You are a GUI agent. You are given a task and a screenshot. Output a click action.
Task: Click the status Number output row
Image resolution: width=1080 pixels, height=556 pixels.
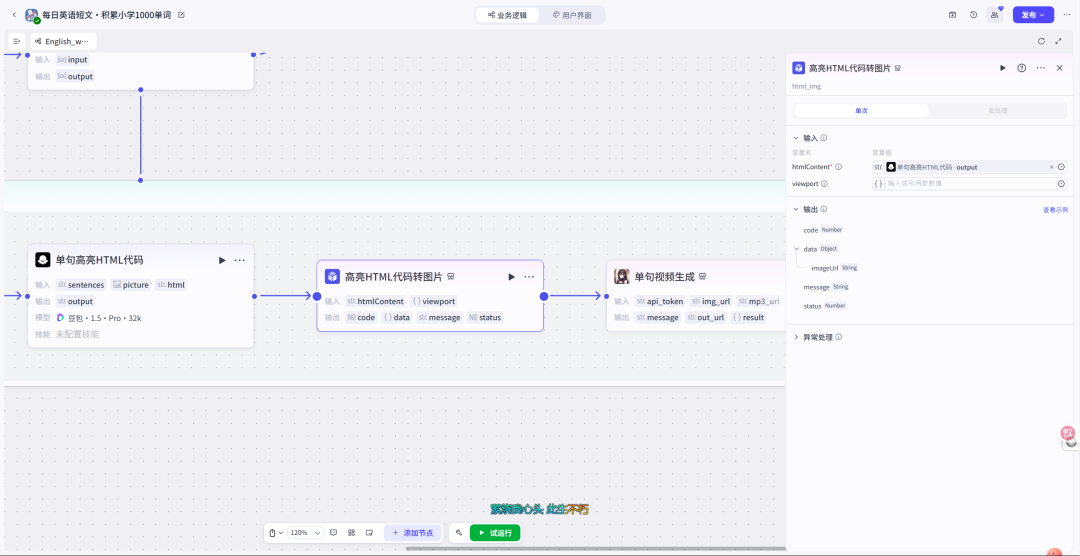coord(825,305)
